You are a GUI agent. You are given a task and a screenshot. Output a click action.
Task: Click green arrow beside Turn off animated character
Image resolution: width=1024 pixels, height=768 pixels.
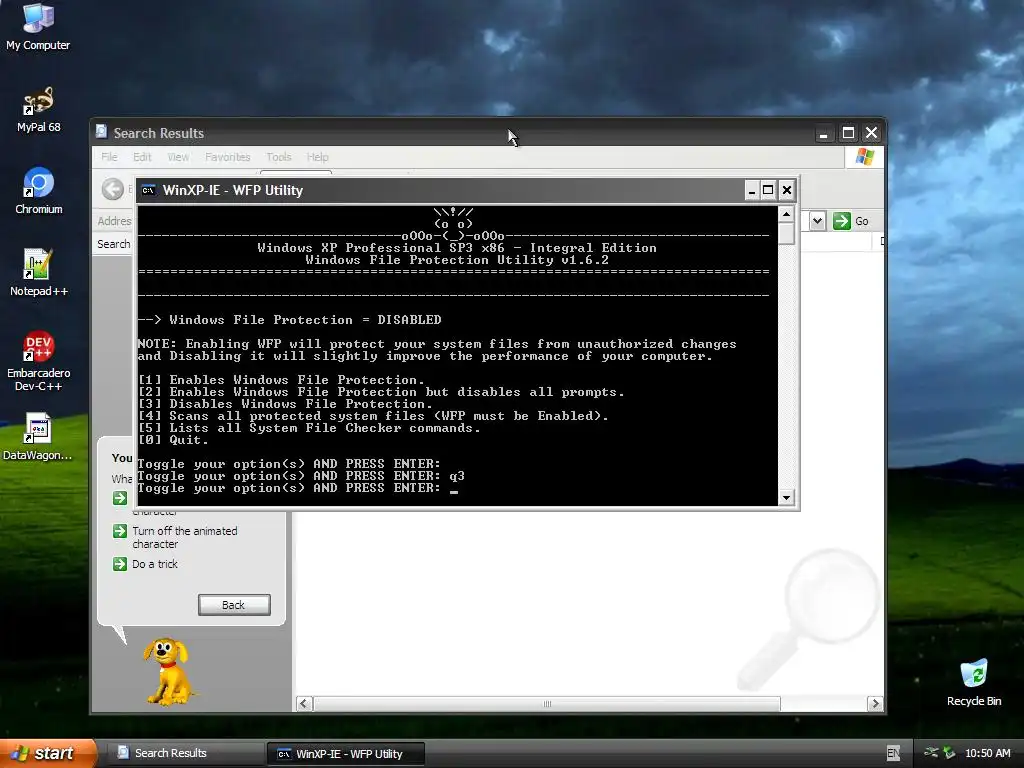[120, 531]
